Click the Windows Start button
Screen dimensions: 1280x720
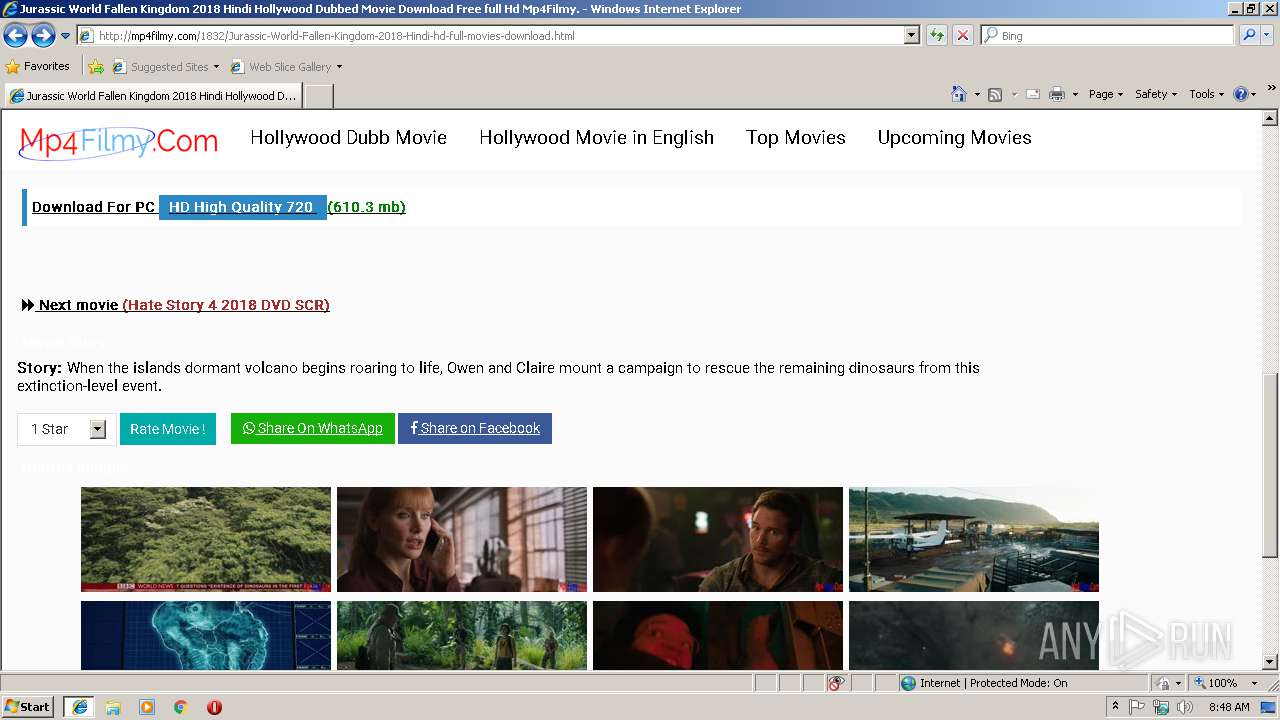(x=28, y=707)
